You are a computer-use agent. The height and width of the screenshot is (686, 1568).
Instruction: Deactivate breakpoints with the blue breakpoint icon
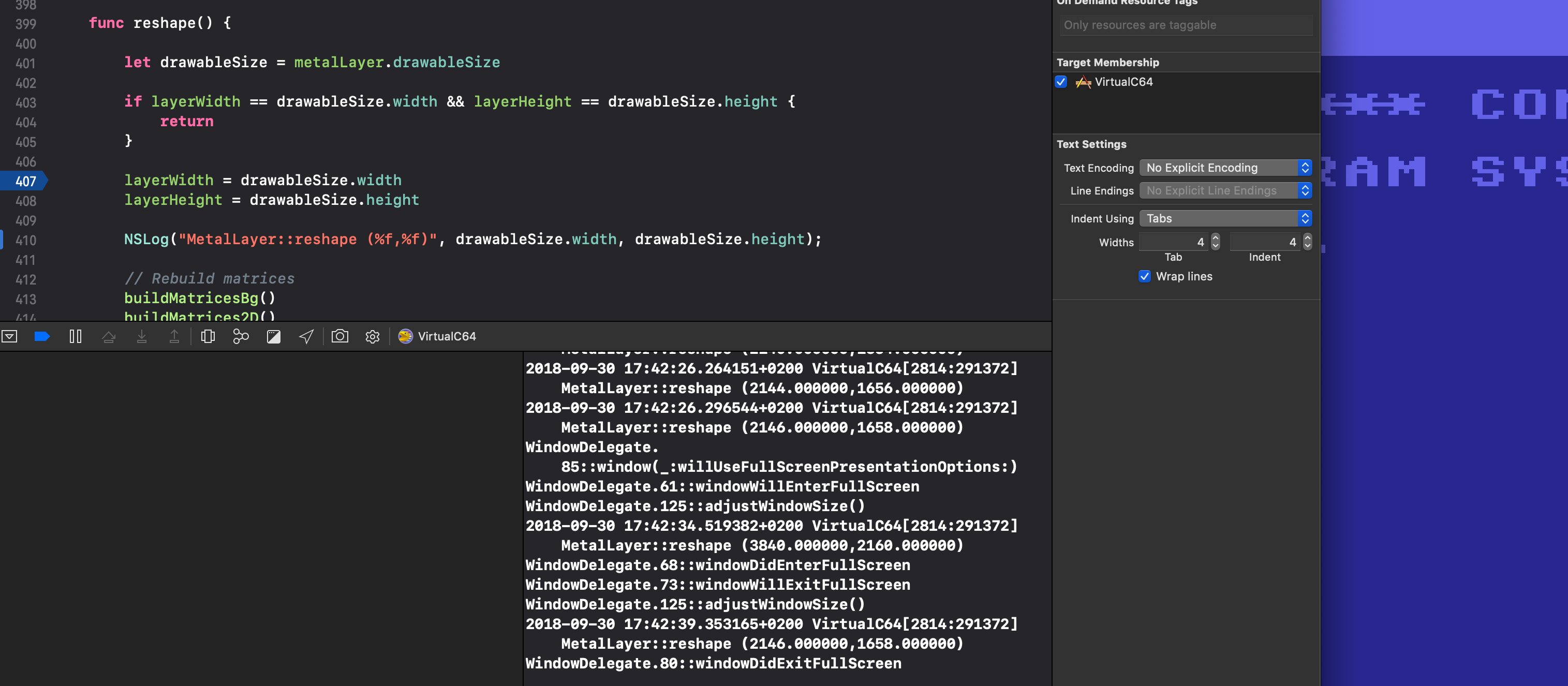tap(42, 336)
